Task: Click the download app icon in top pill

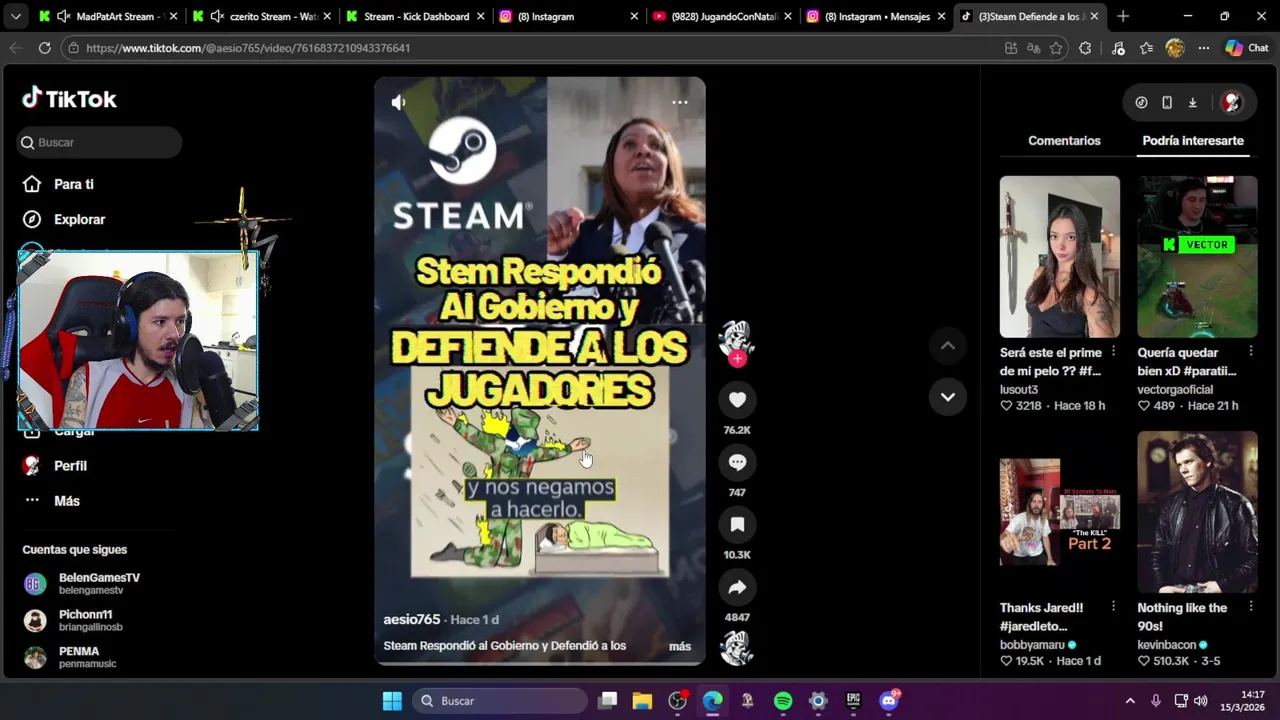Action: click(1193, 102)
